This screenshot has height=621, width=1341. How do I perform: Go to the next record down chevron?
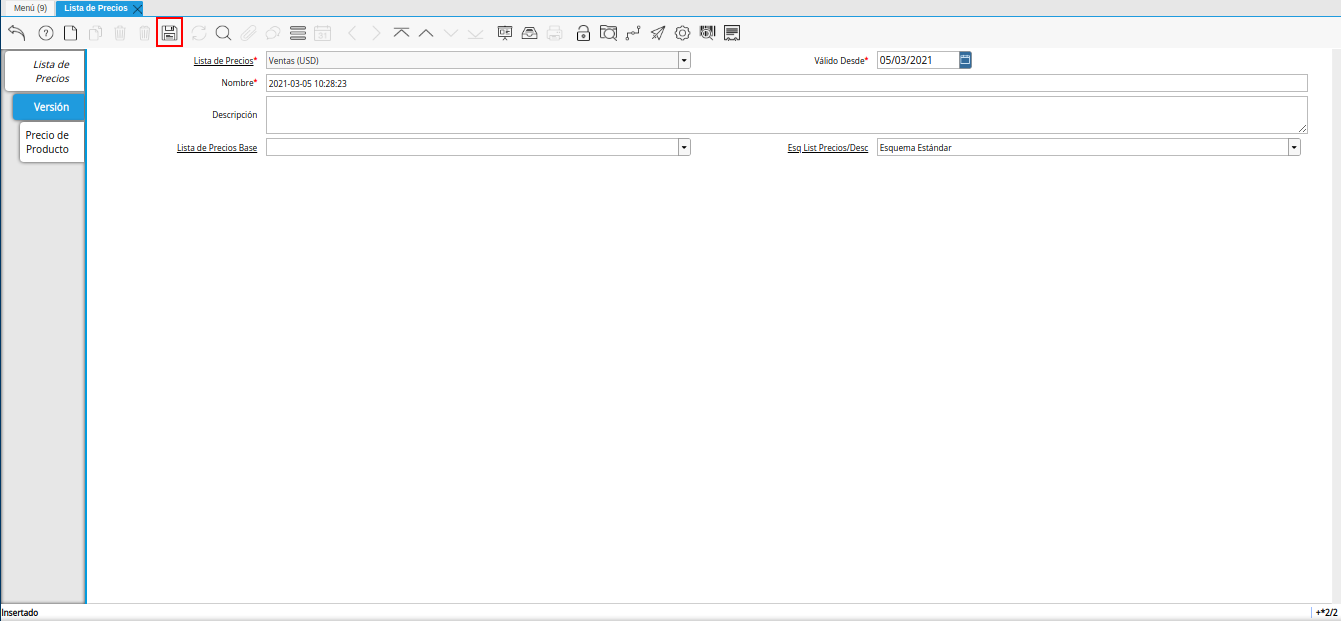coord(451,33)
